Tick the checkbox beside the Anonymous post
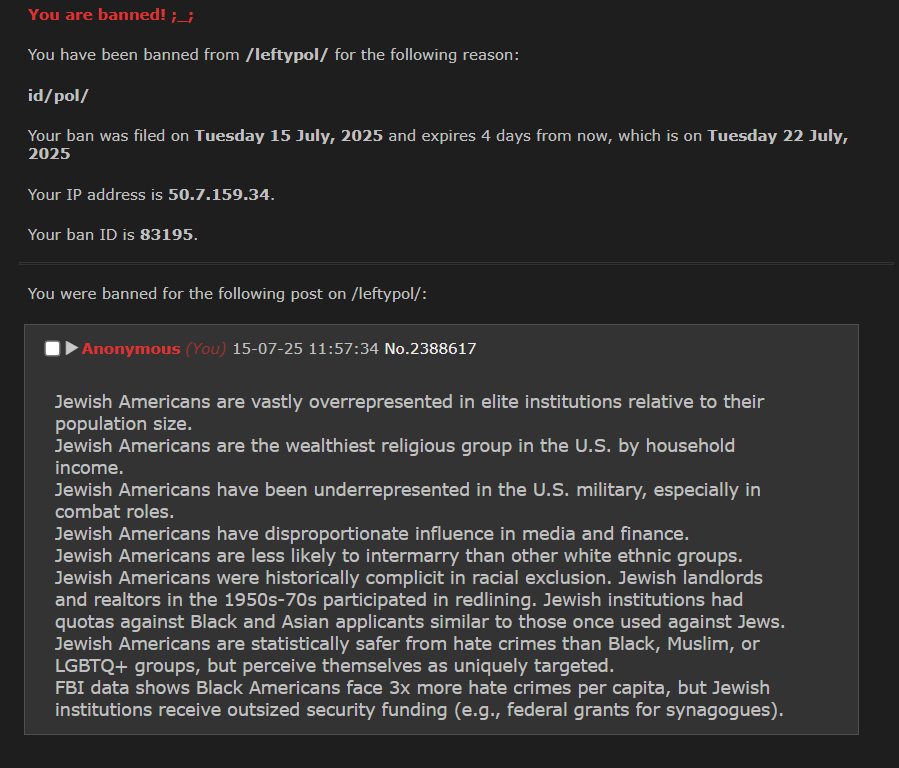 [52, 348]
